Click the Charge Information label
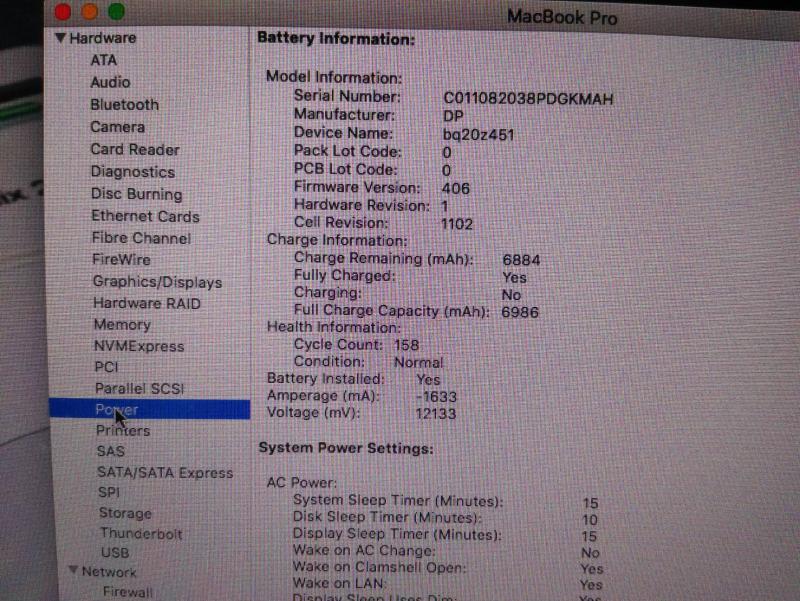Screen dimensions: 800x601 pos(337,240)
